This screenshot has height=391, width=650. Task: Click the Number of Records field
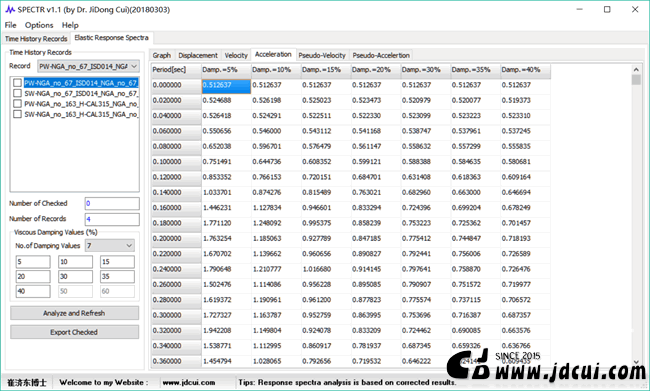point(112,219)
